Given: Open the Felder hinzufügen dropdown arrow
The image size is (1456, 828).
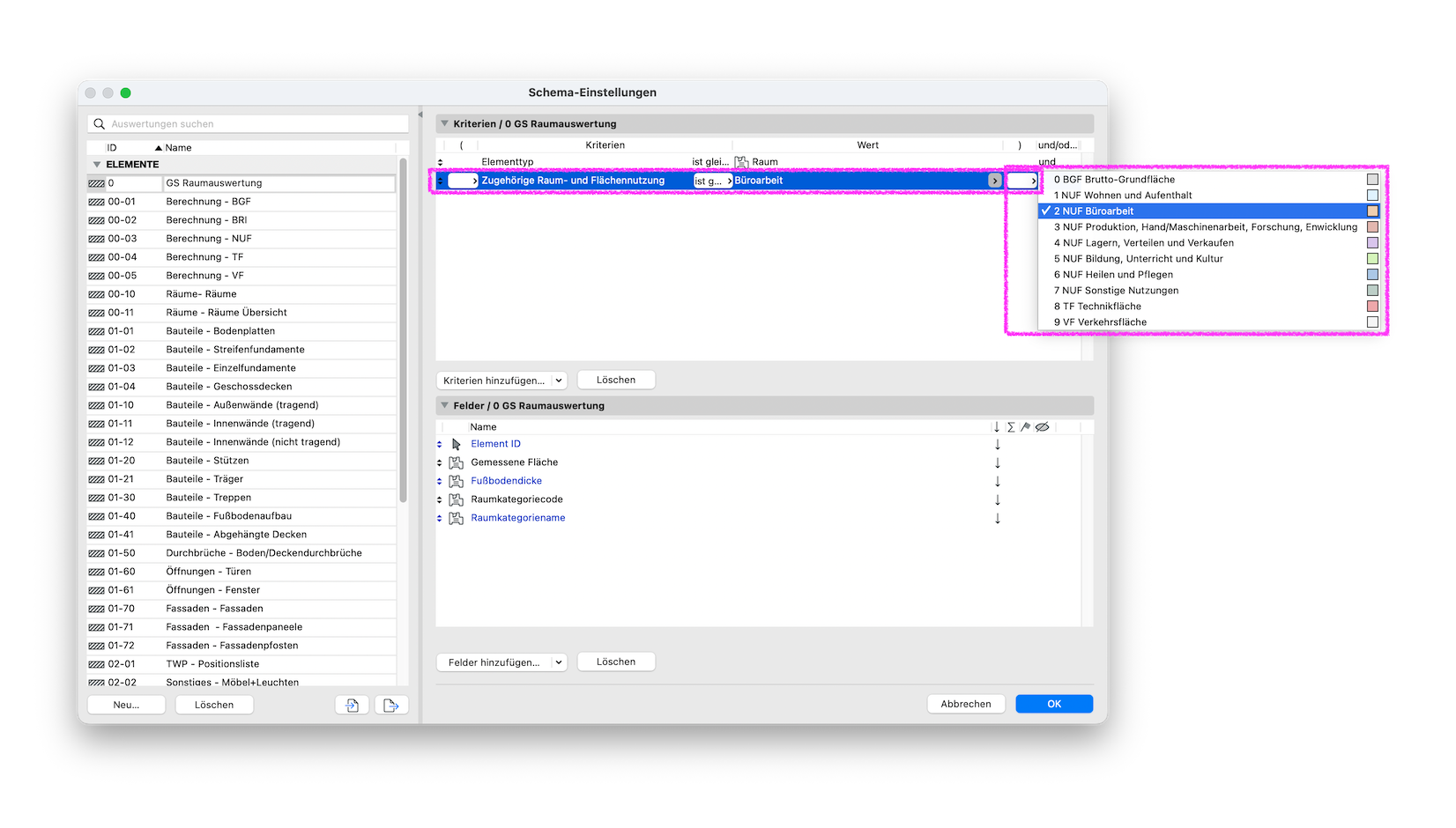Looking at the screenshot, I should tap(559, 662).
